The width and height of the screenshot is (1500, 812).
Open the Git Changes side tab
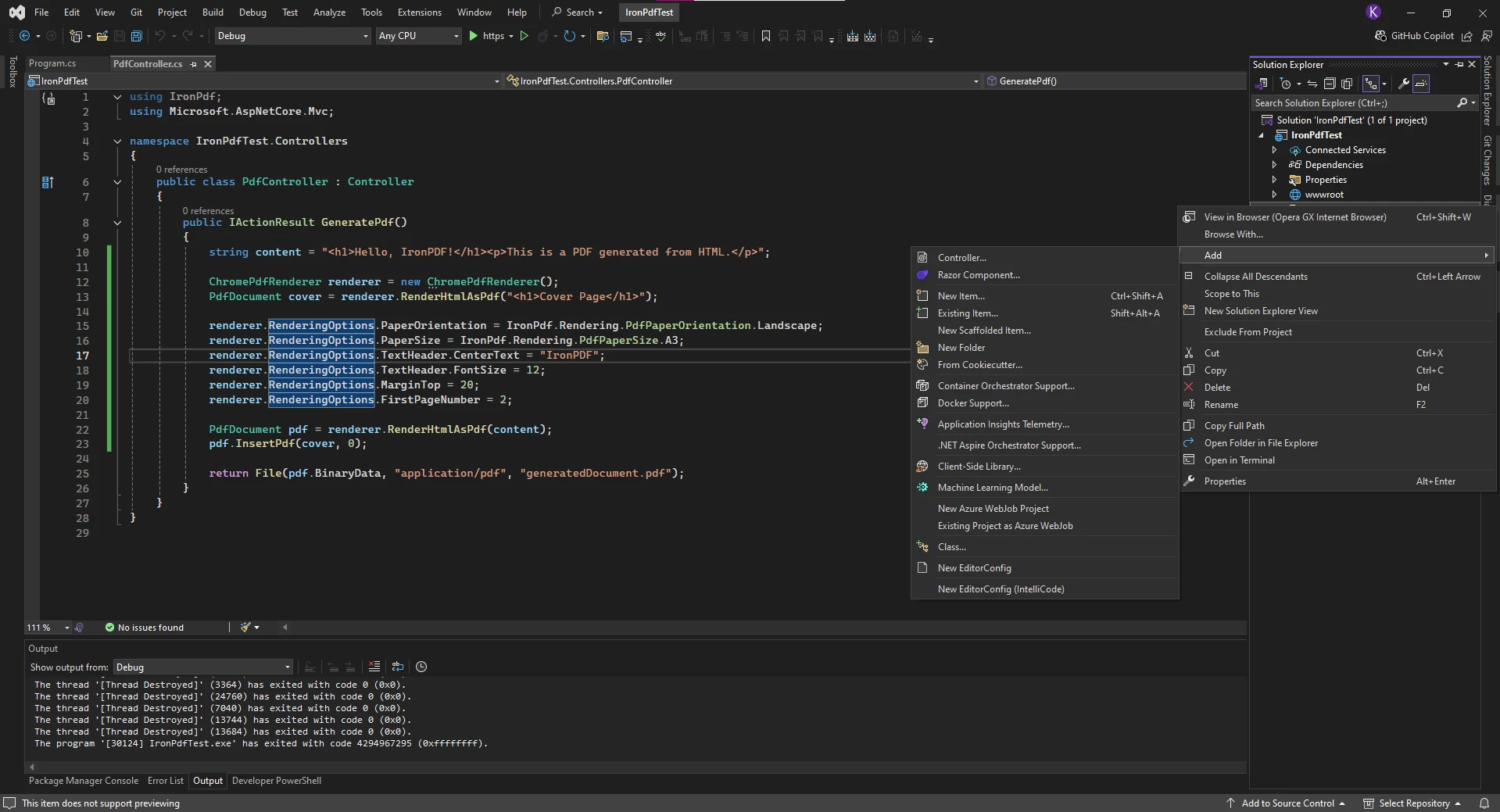1487,160
